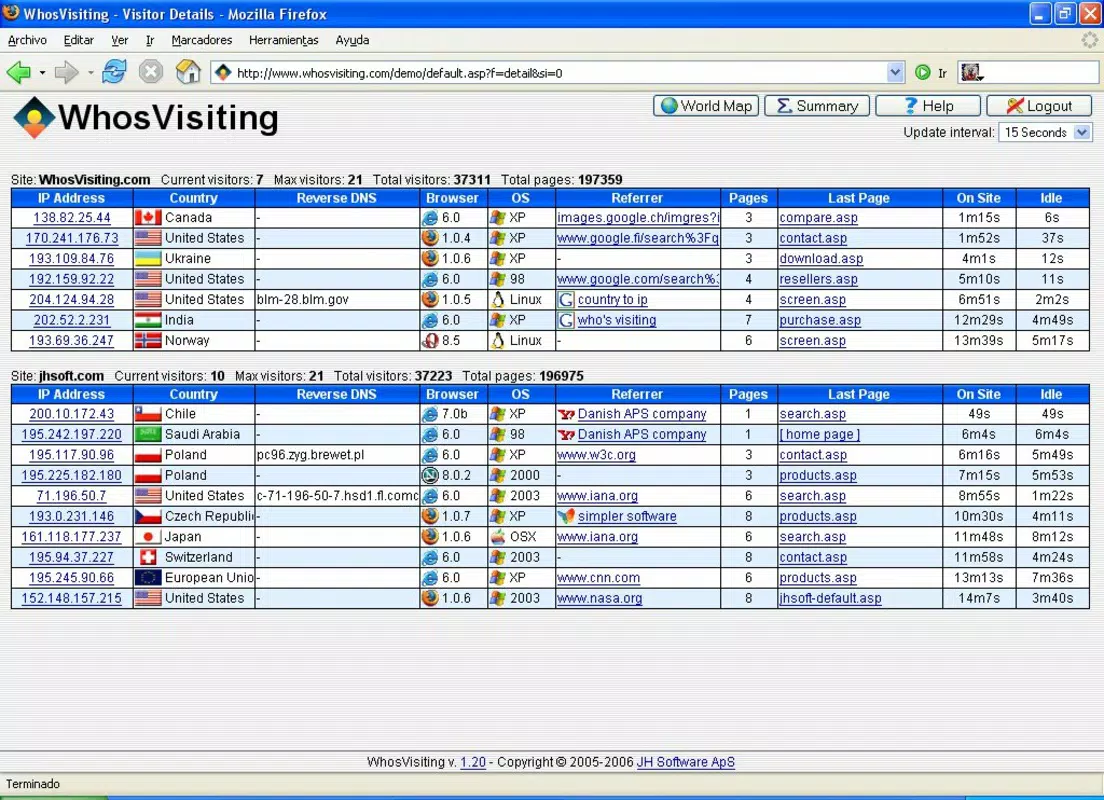Click the Apple OSX icon in Japan row
1104x800 pixels.
[498, 537]
